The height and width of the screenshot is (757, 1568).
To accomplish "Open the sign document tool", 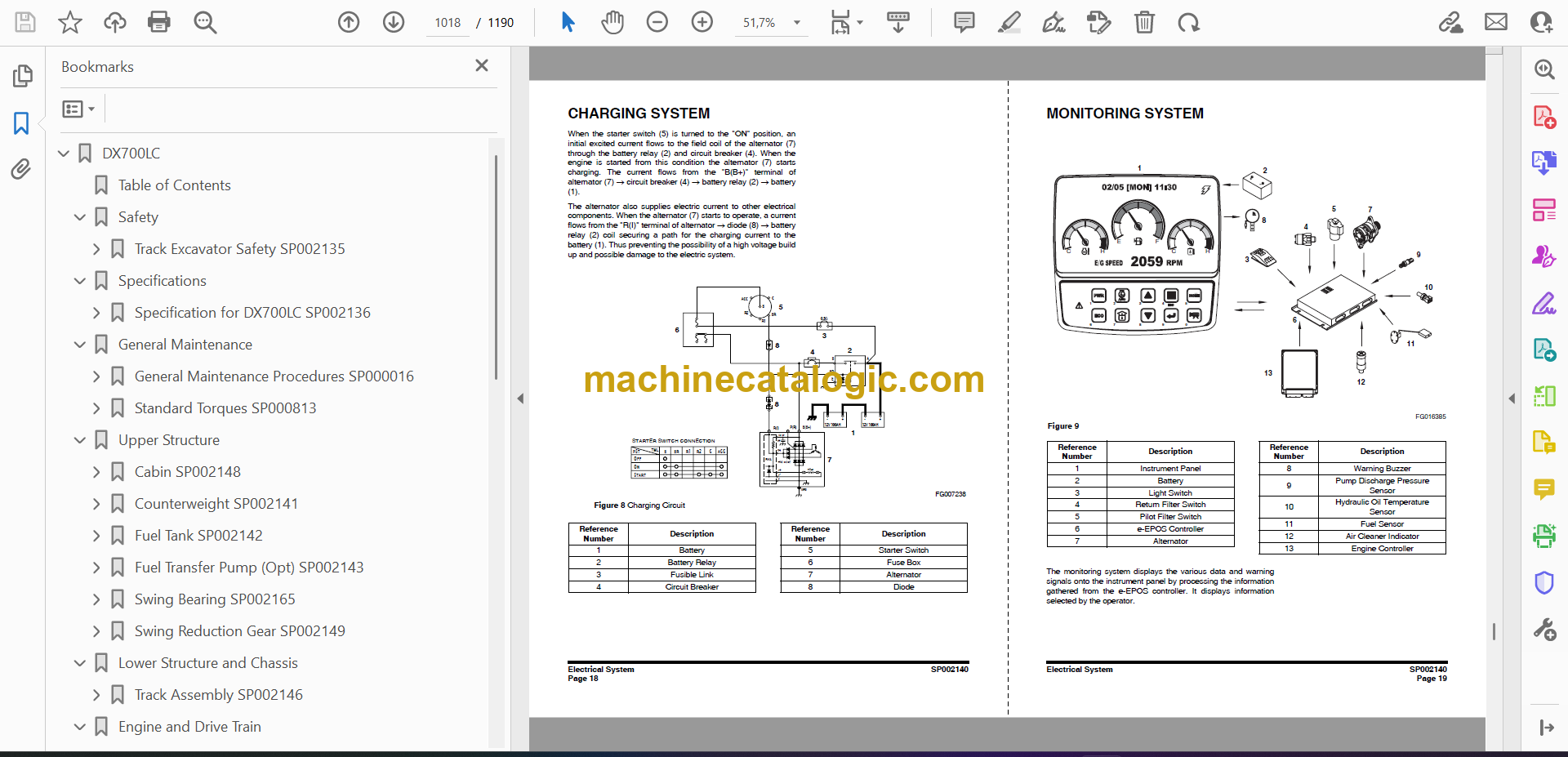I will (1053, 22).
